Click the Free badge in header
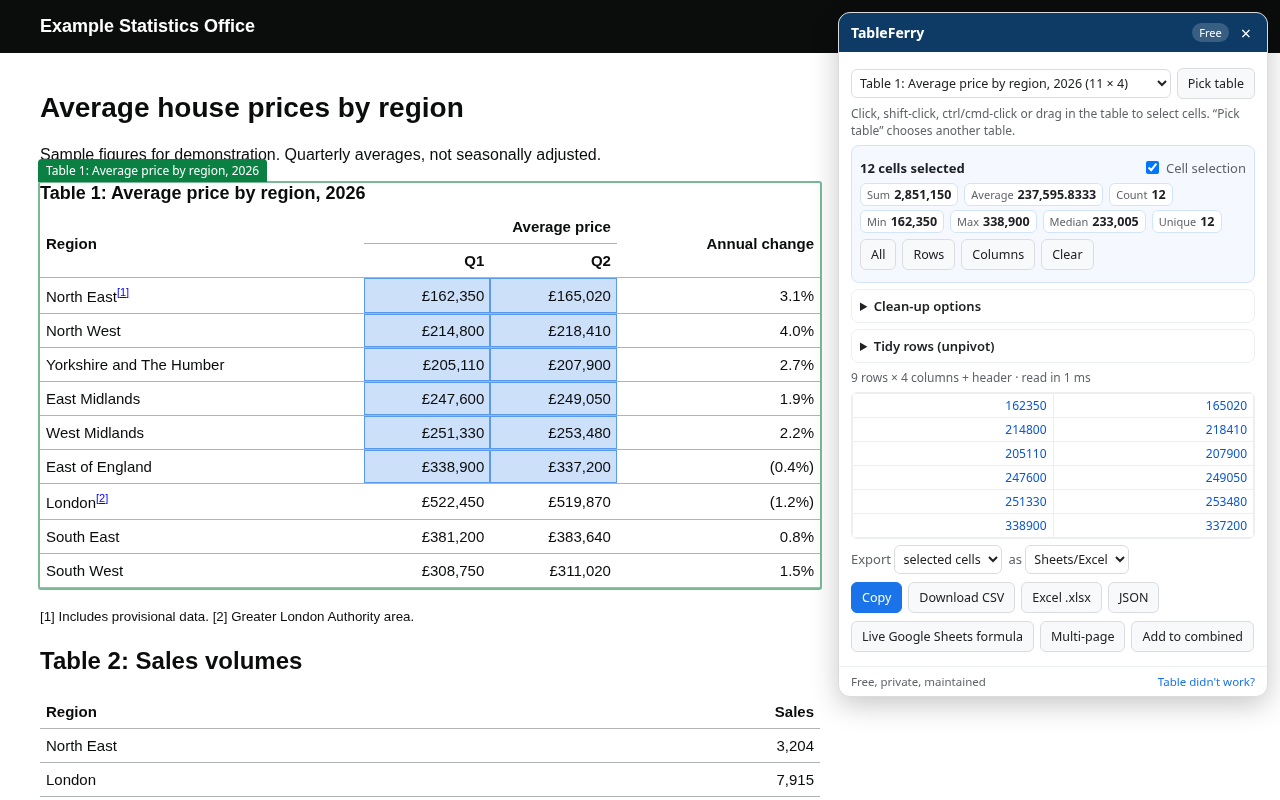 coord(1210,33)
